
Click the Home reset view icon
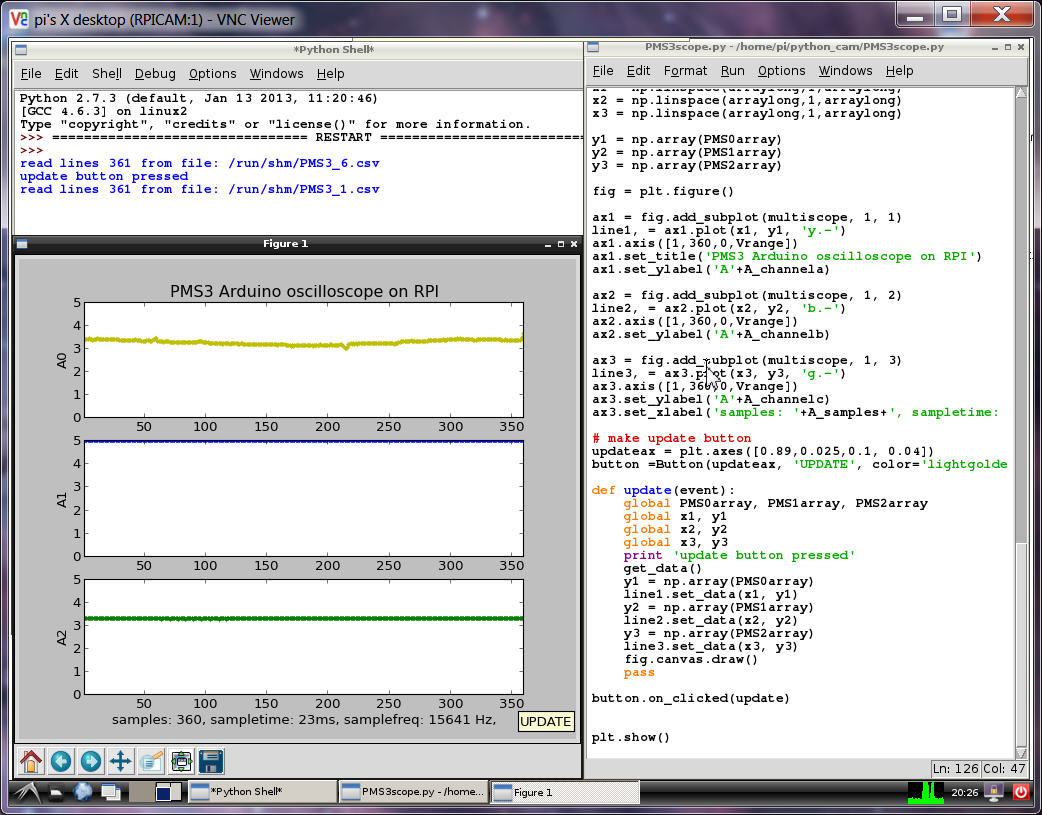pos(31,761)
